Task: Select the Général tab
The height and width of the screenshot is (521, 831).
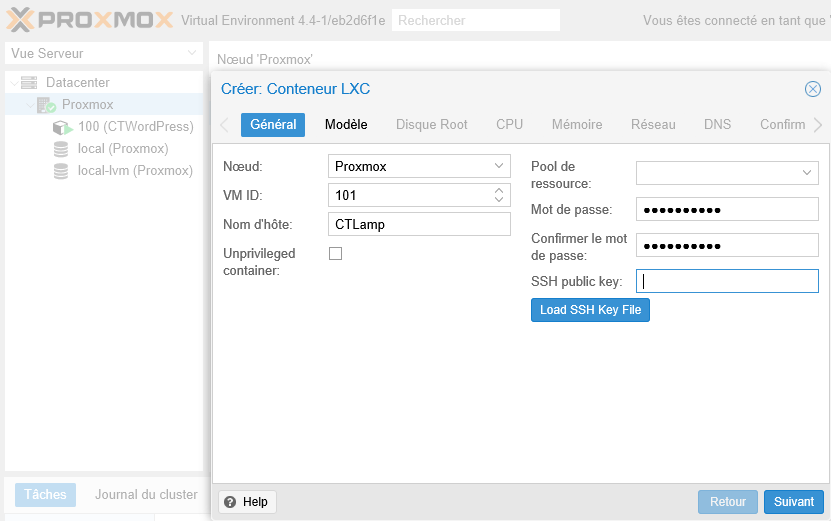Action: point(273,125)
